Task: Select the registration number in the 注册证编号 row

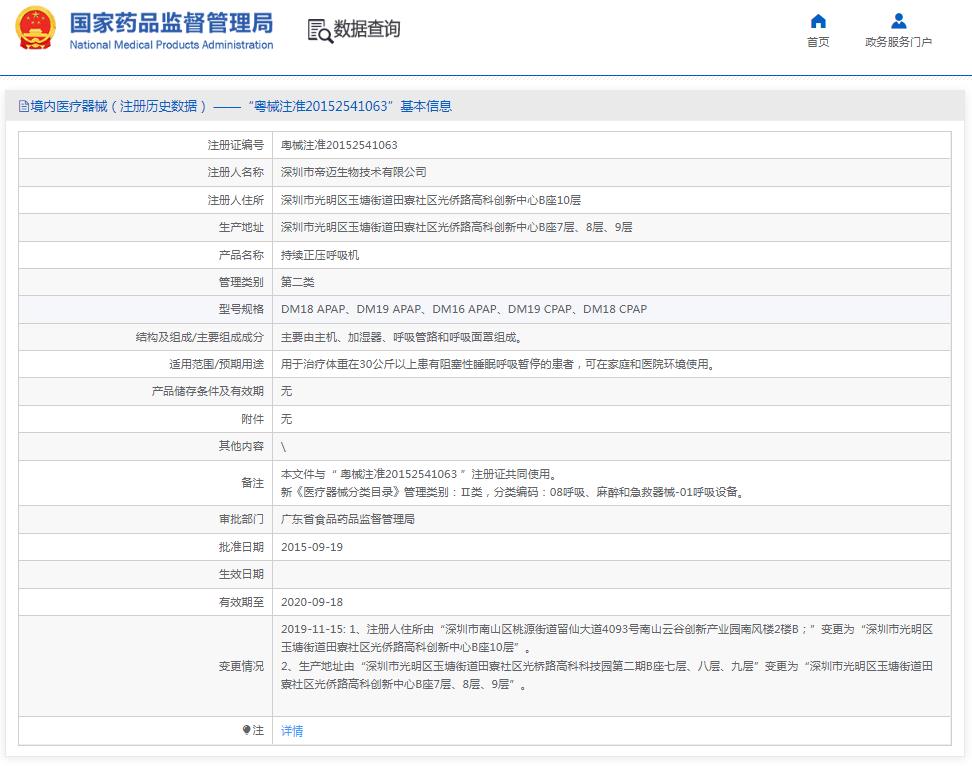Action: click(x=339, y=145)
